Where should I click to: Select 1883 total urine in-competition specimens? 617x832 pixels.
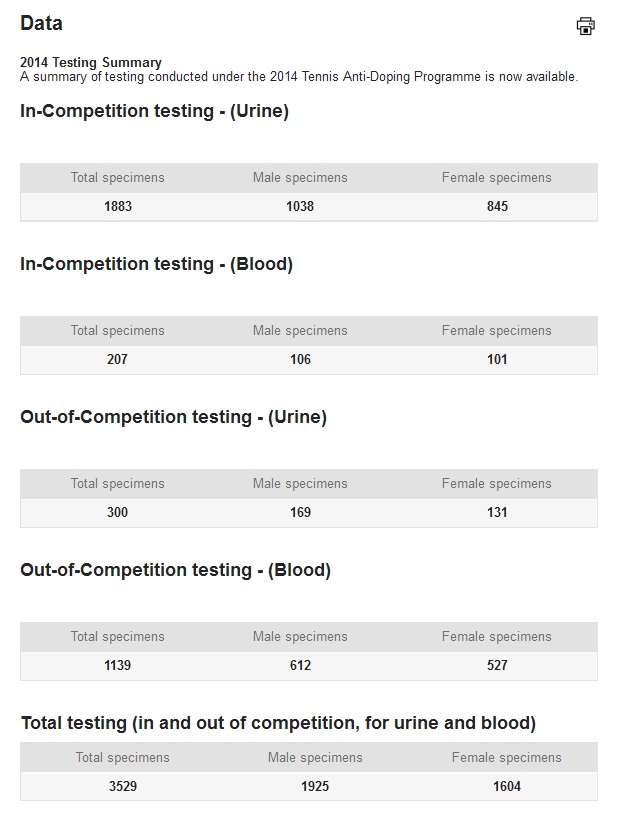coord(118,206)
